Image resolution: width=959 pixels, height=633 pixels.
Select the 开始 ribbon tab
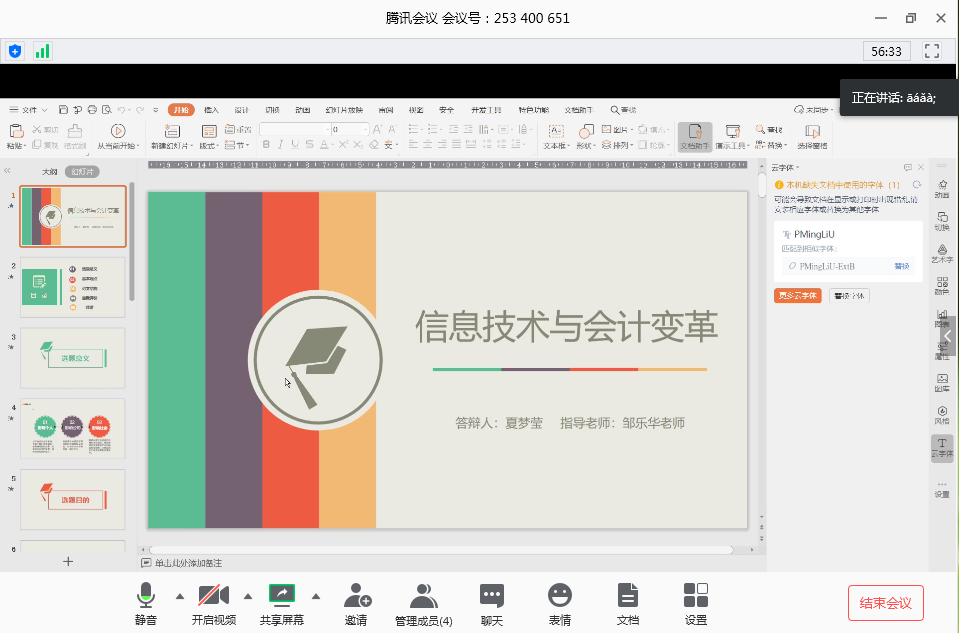pos(180,110)
